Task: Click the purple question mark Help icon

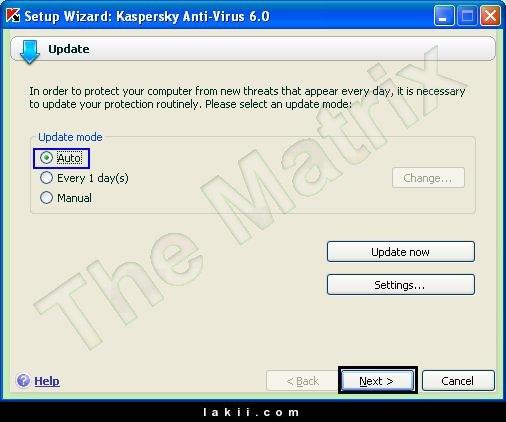Action: click(x=23, y=380)
